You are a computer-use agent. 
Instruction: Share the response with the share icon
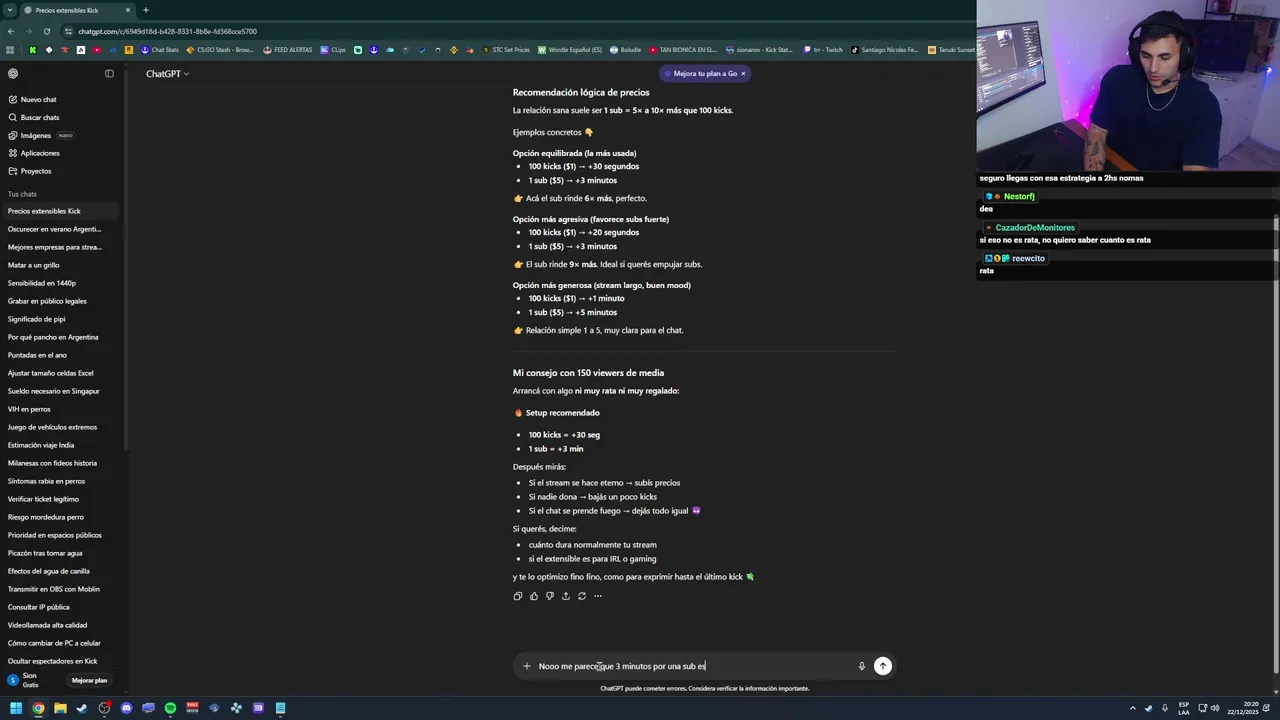click(565, 596)
